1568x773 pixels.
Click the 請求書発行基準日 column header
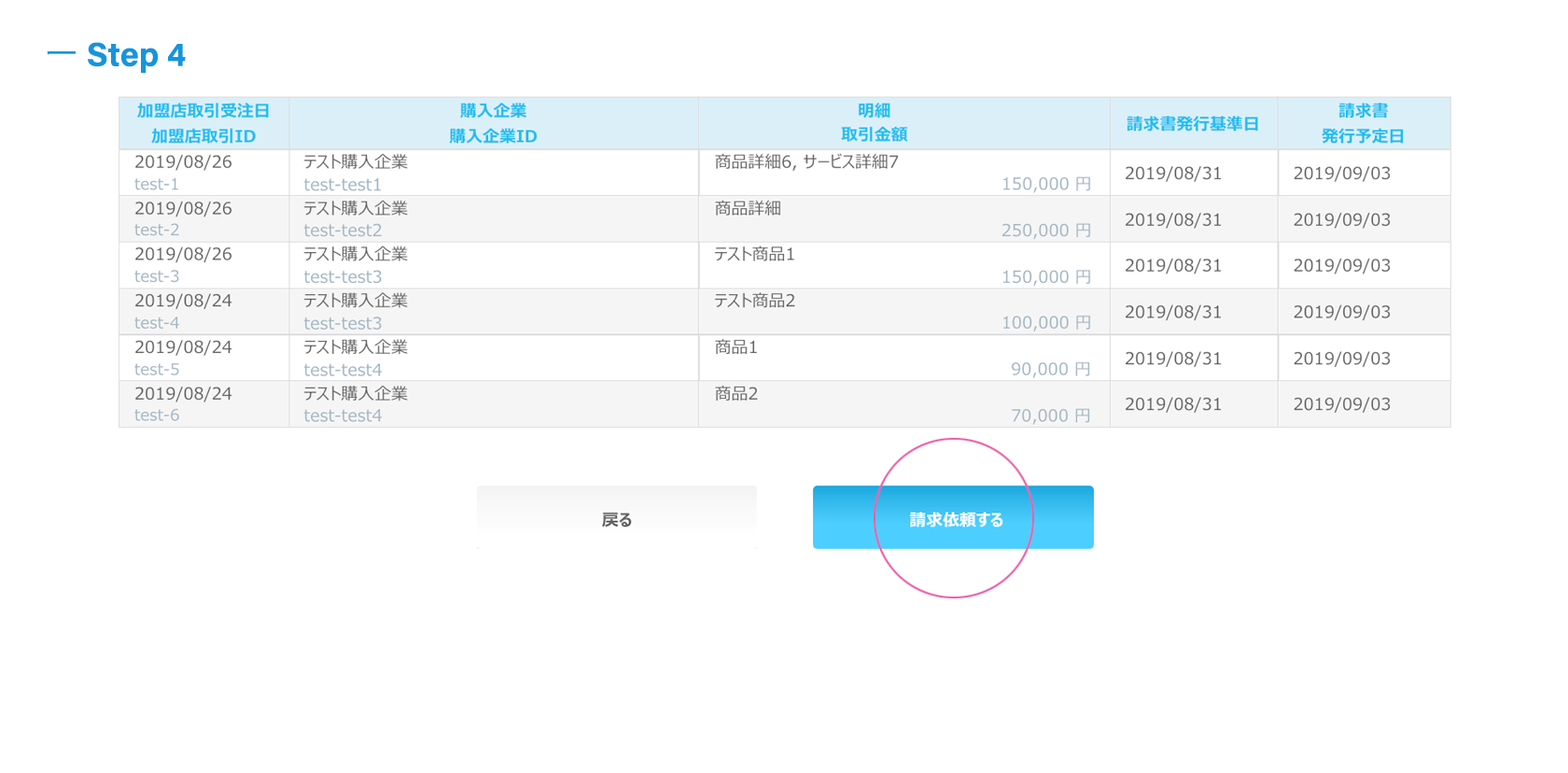(x=1193, y=123)
